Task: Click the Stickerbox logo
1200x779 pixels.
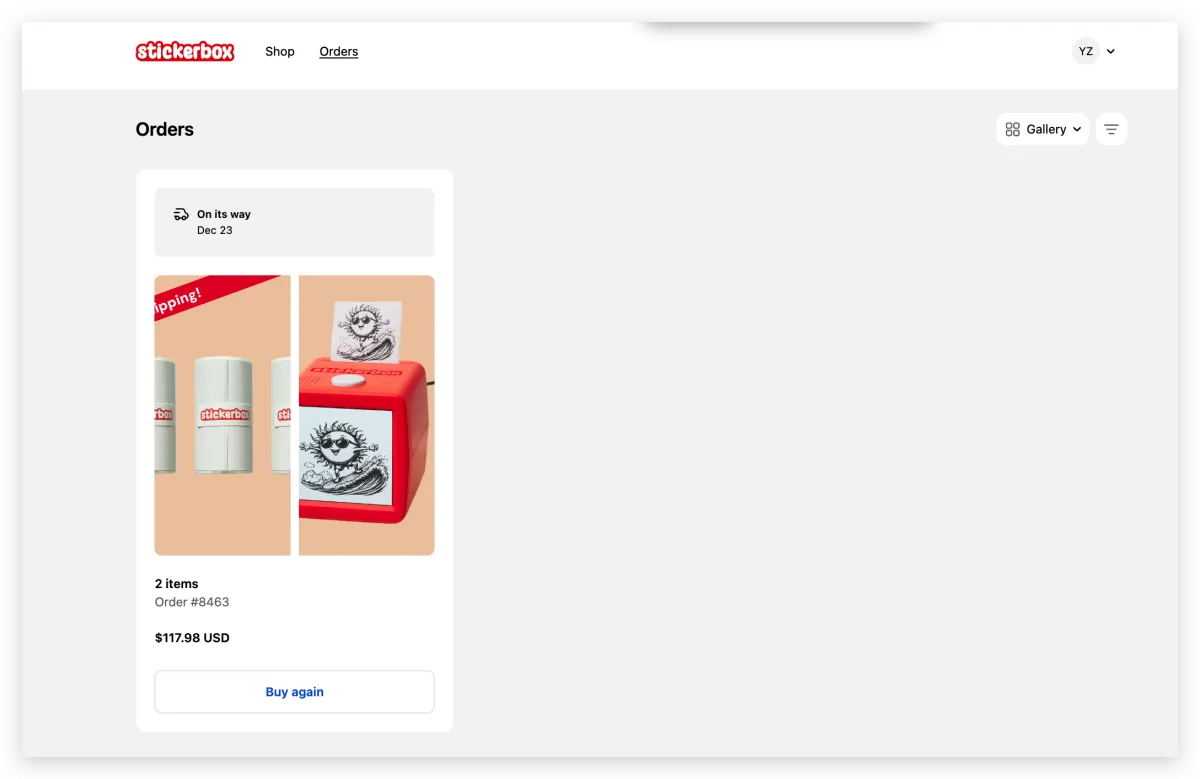Action: 185,51
